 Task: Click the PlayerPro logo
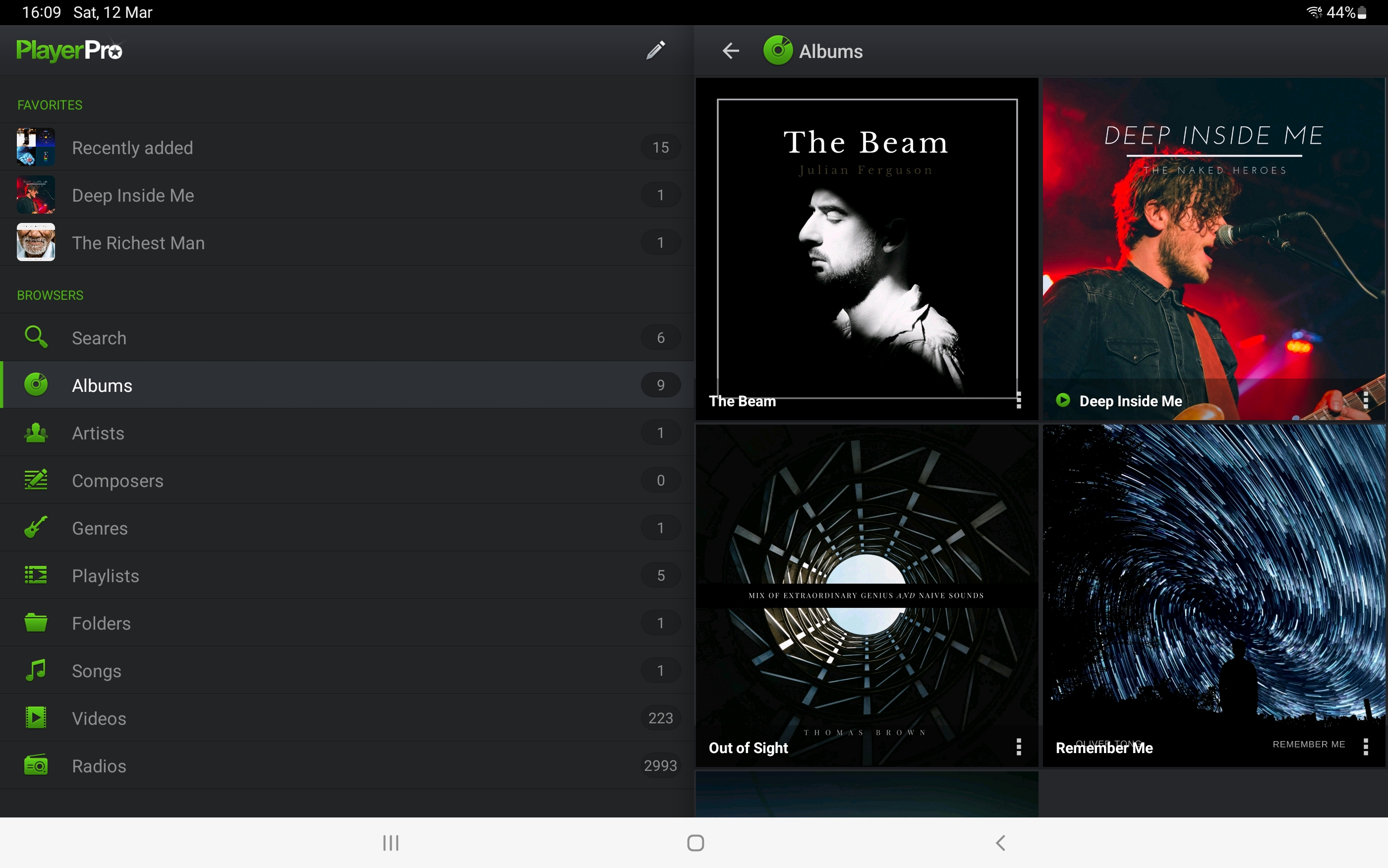69,51
